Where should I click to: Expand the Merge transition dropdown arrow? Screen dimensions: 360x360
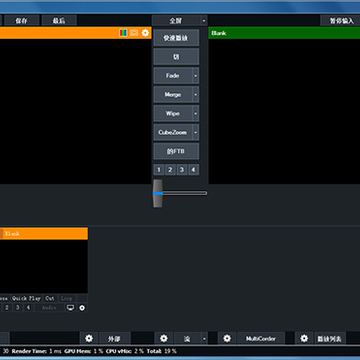click(x=196, y=95)
